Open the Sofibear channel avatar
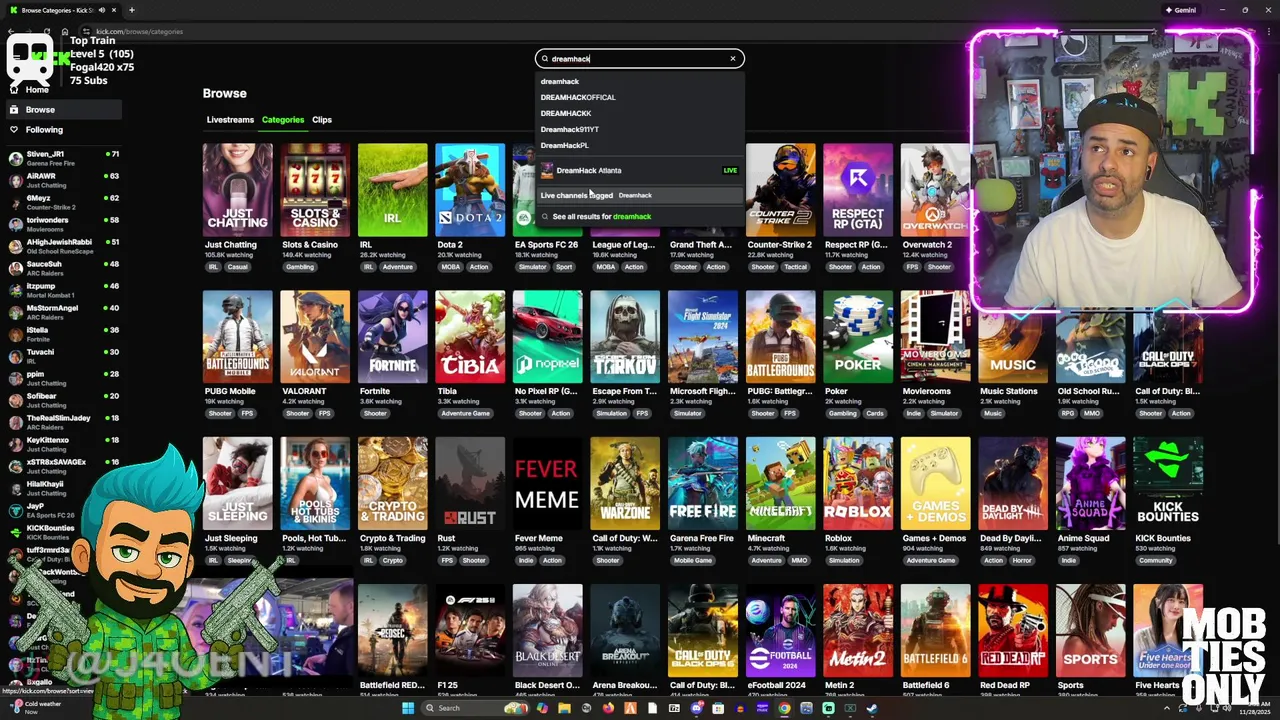The height and width of the screenshot is (720, 1280). click(x=15, y=400)
